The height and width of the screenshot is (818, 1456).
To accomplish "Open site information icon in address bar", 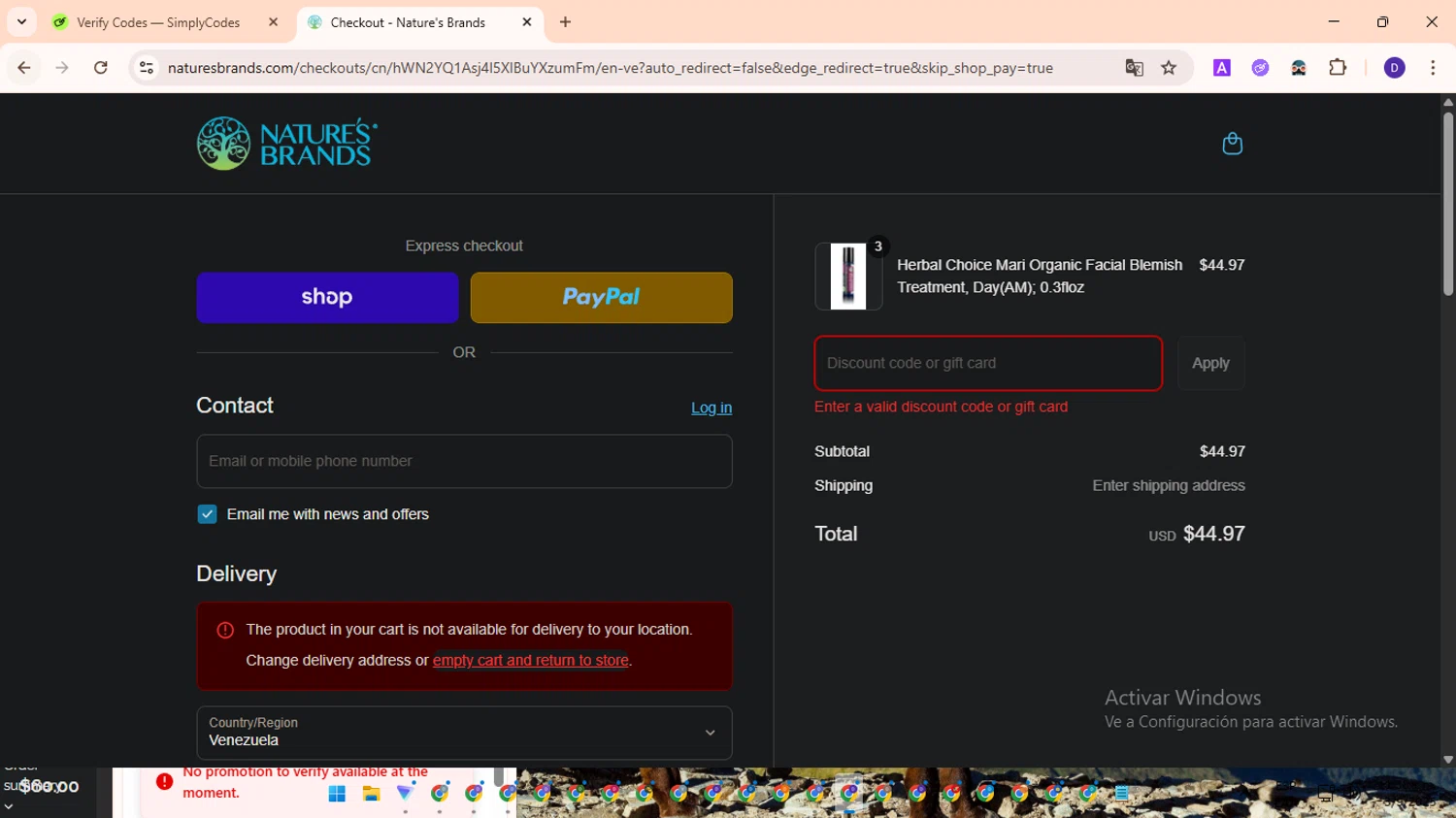I will 147,68.
